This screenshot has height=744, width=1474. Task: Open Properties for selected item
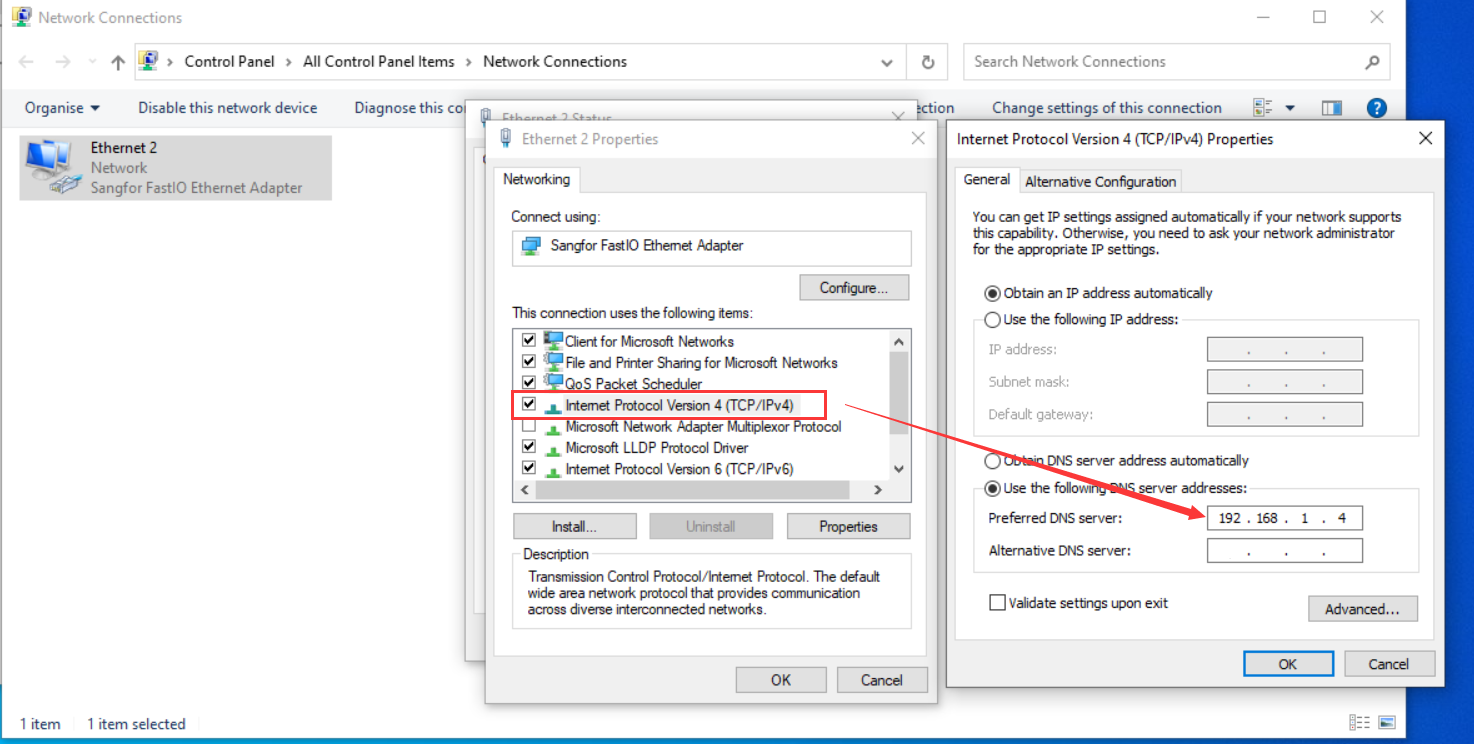[x=848, y=526]
